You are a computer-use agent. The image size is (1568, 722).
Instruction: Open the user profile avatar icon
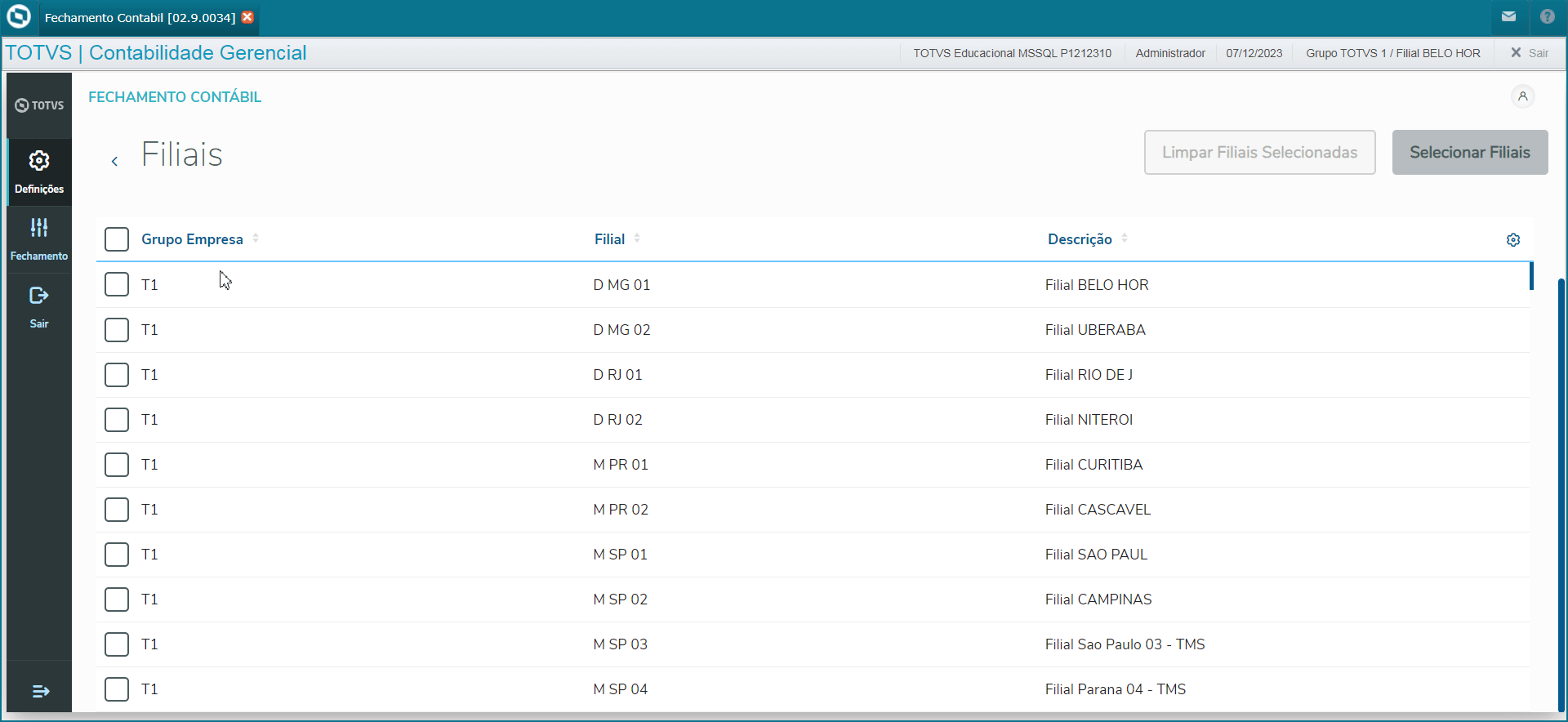point(1522,96)
